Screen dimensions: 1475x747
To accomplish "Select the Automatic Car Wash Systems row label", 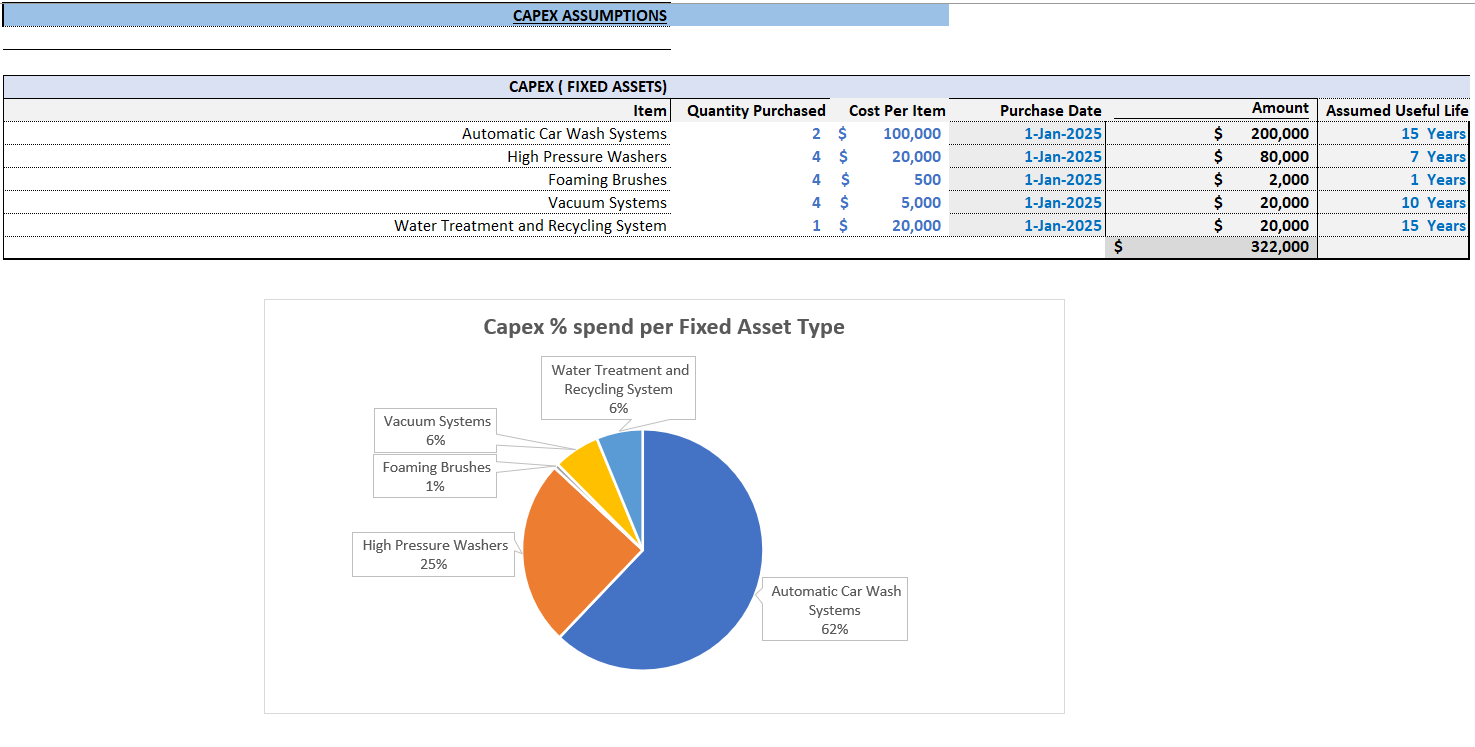I will pyautogui.click(x=562, y=133).
